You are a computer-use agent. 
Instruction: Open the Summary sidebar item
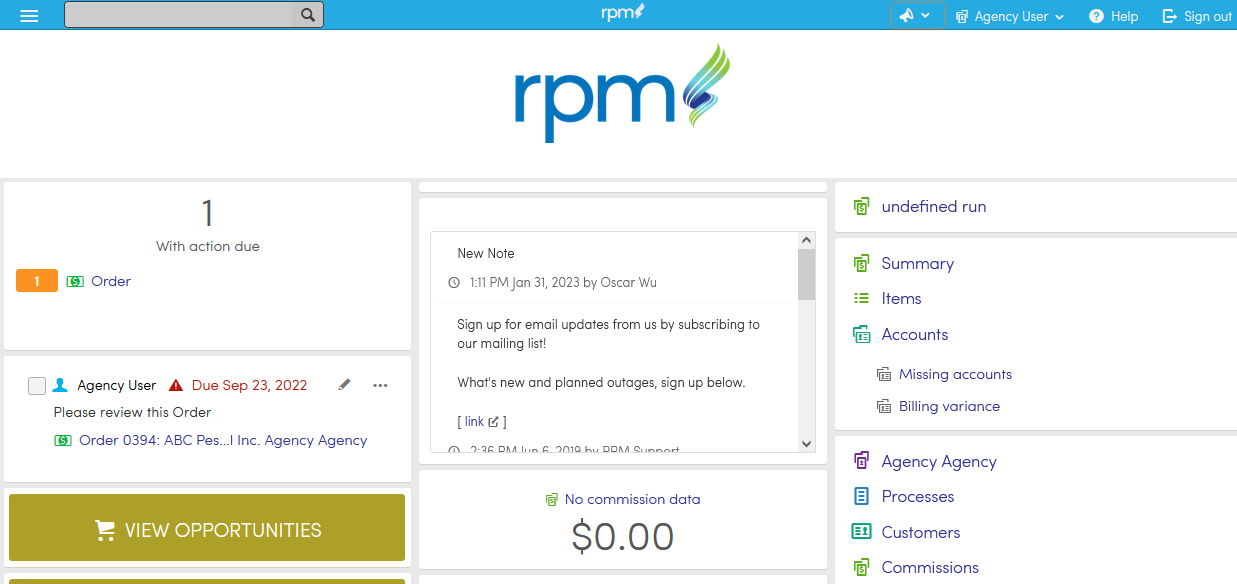coord(917,264)
